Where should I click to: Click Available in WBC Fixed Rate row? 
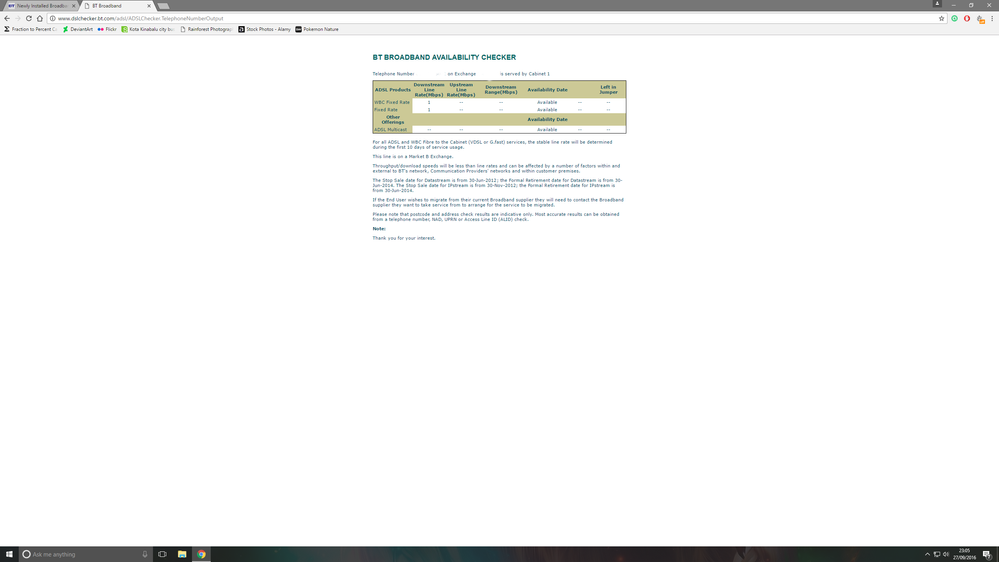547,102
